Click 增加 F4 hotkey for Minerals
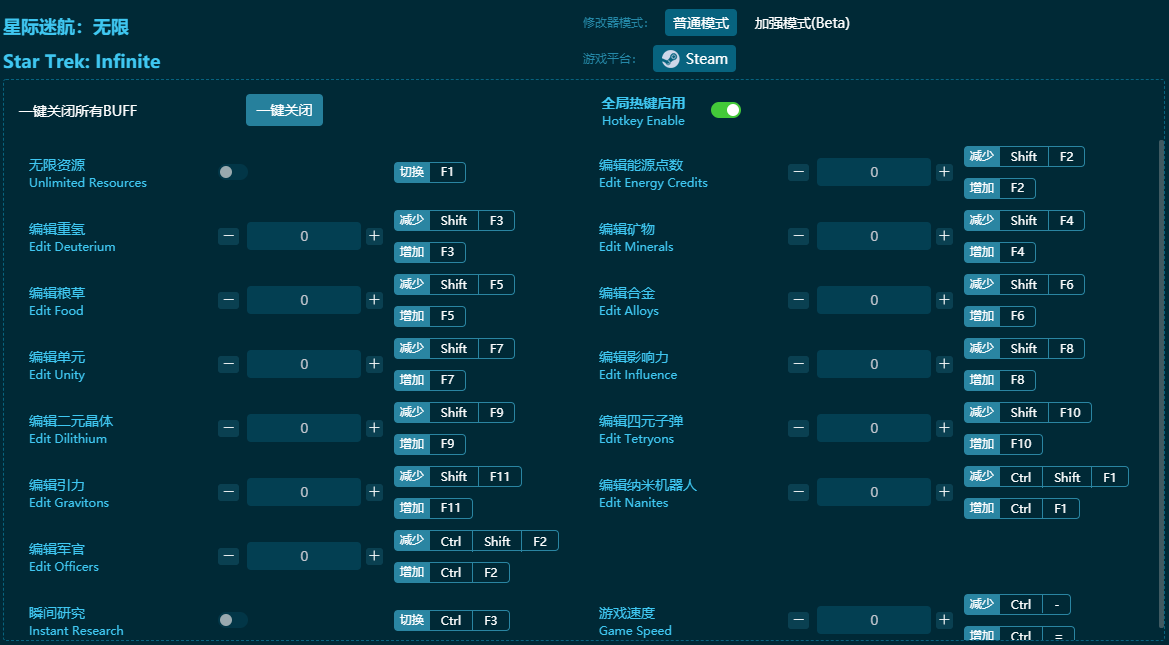The width and height of the screenshot is (1169, 645). [x=1000, y=252]
